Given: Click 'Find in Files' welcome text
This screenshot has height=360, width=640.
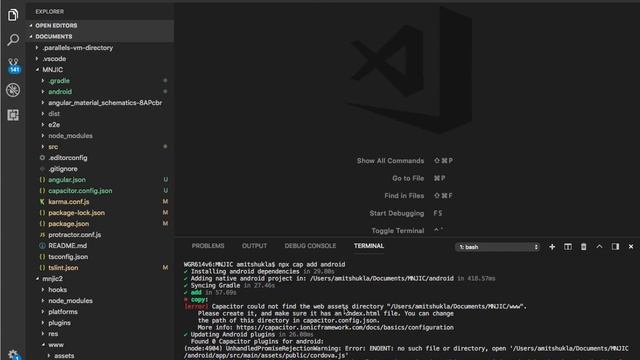Looking at the screenshot, I should click(404, 196).
